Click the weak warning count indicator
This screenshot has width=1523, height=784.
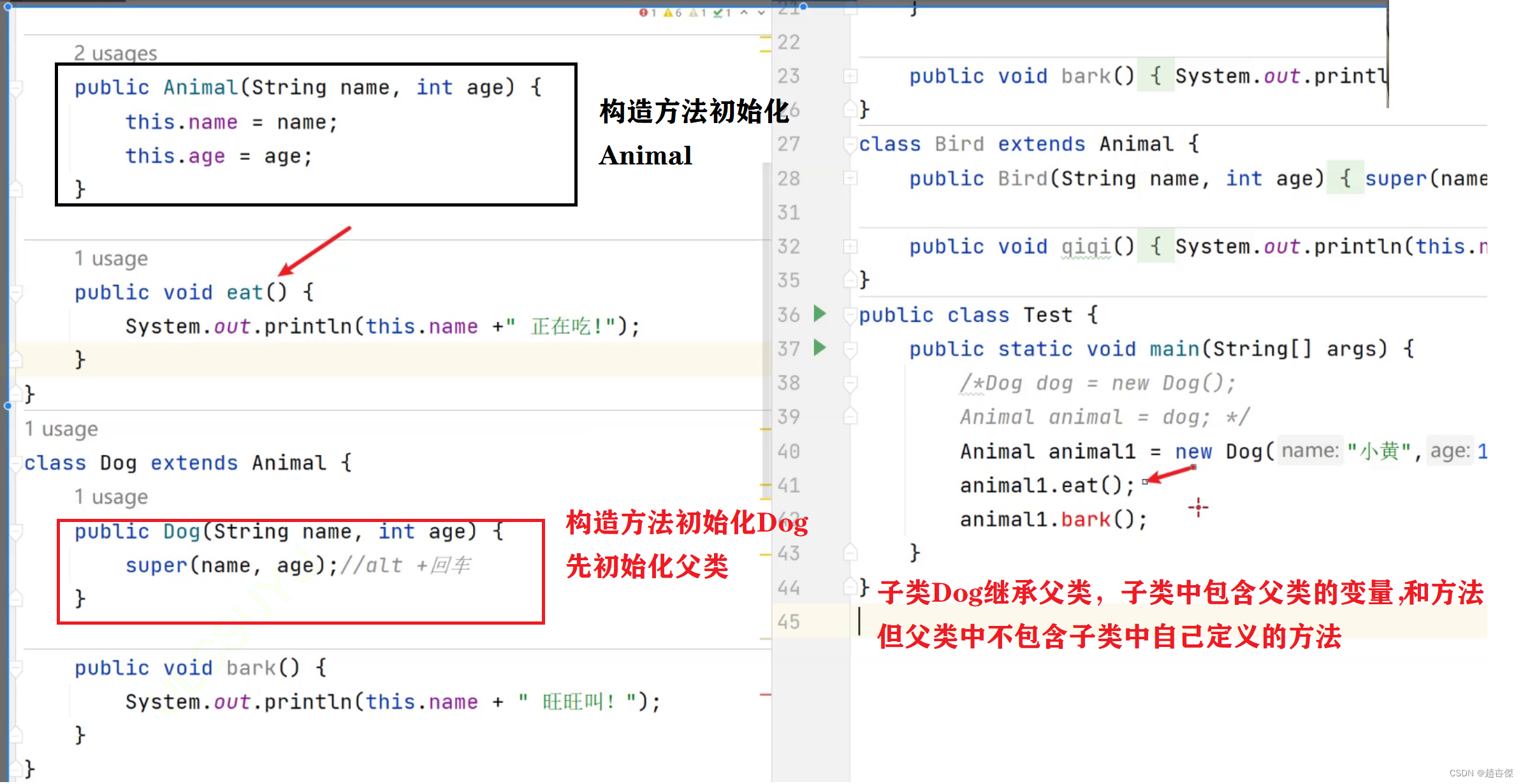coord(697,13)
